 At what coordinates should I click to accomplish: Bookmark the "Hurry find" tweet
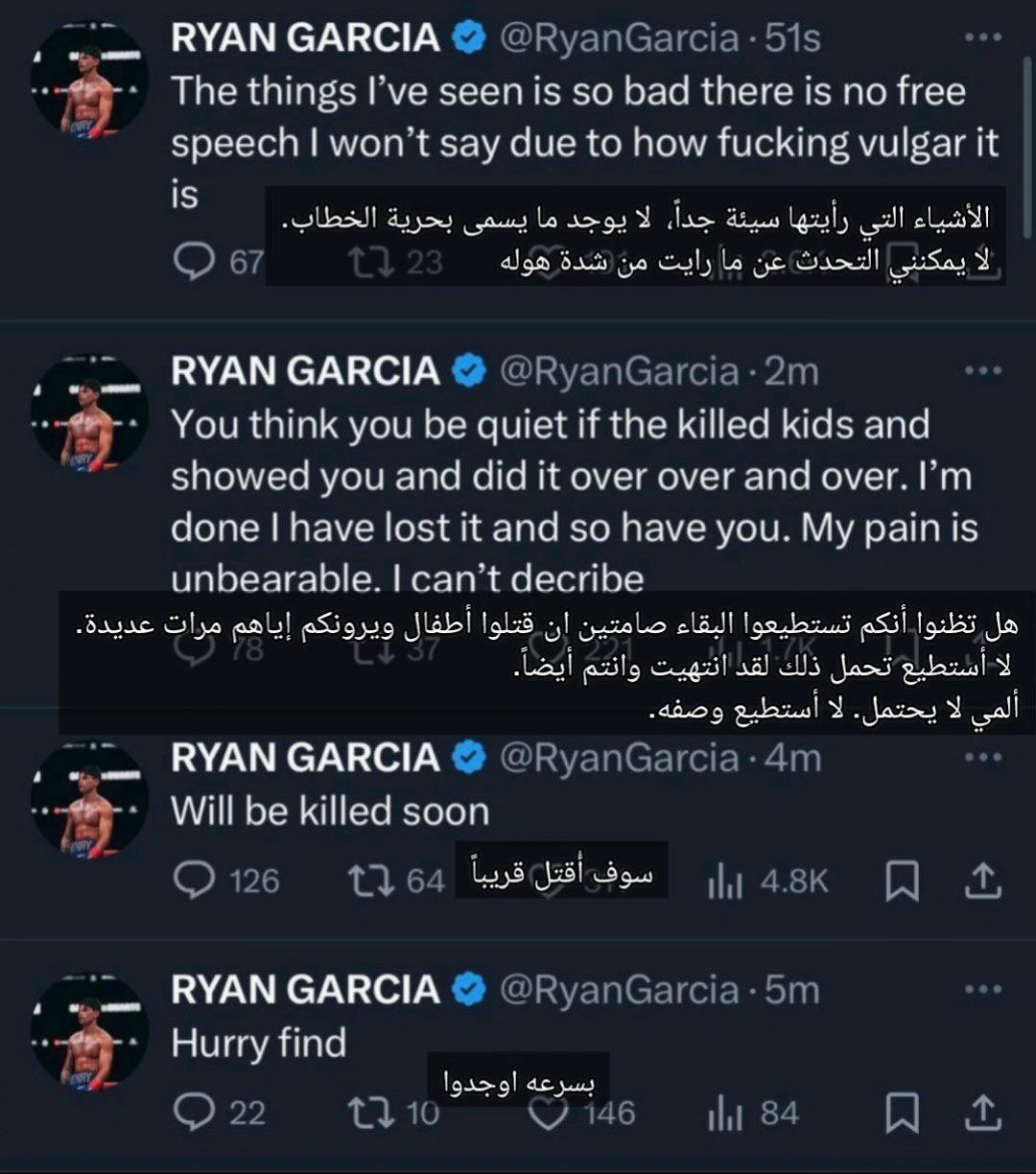(902, 1113)
